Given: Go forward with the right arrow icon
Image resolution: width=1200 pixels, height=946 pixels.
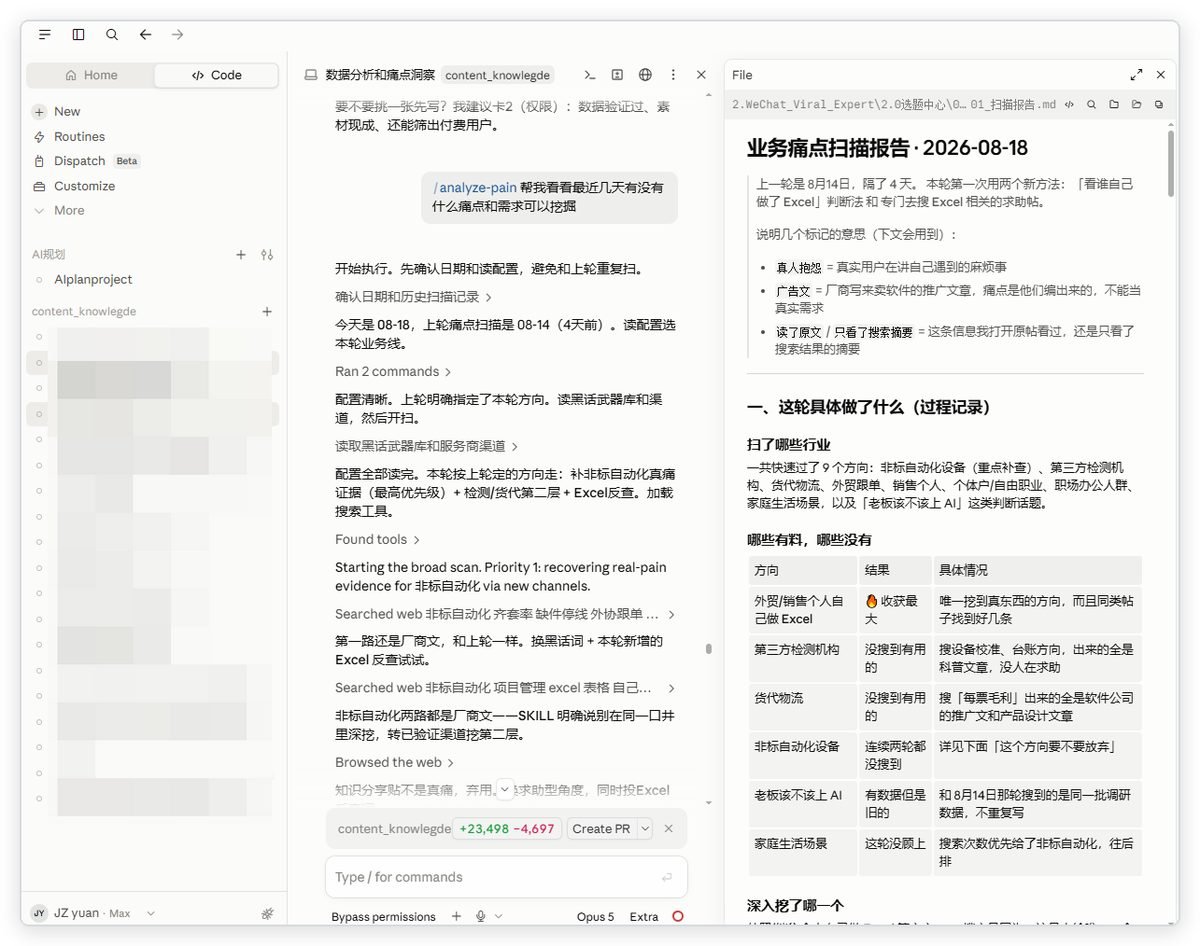Looking at the screenshot, I should 178,34.
